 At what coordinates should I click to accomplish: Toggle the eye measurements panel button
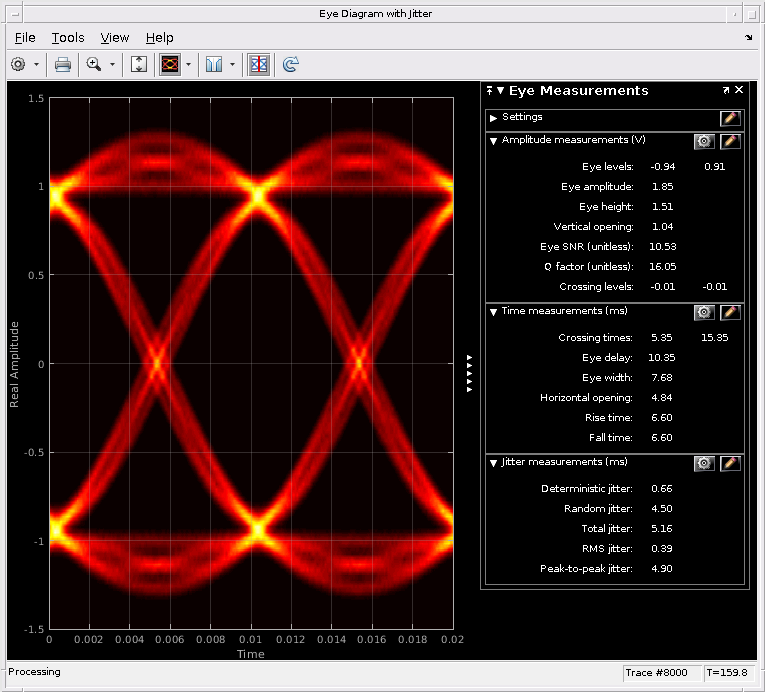tap(258, 64)
